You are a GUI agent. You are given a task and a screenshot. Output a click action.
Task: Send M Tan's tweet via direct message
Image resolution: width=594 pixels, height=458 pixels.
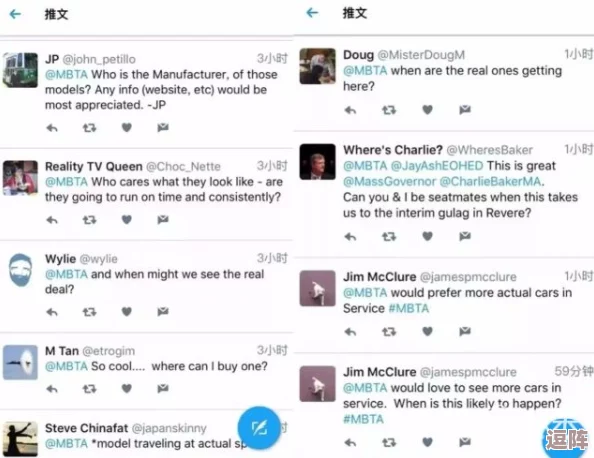163,388
